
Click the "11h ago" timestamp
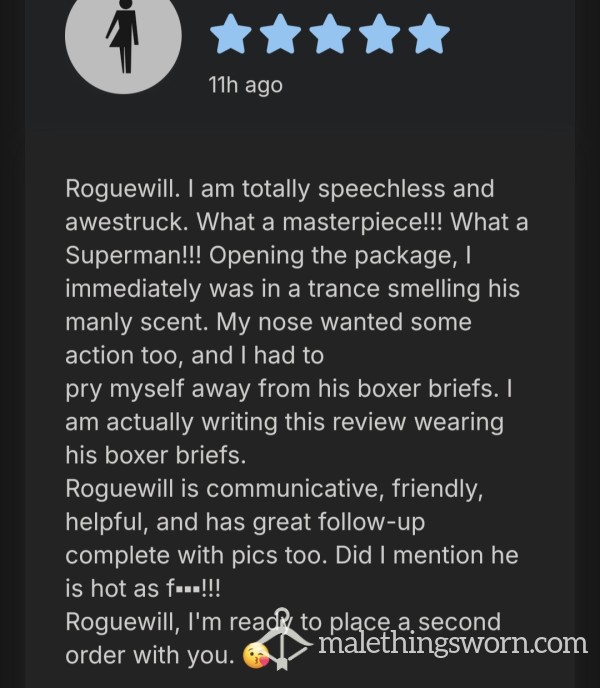[x=245, y=85]
